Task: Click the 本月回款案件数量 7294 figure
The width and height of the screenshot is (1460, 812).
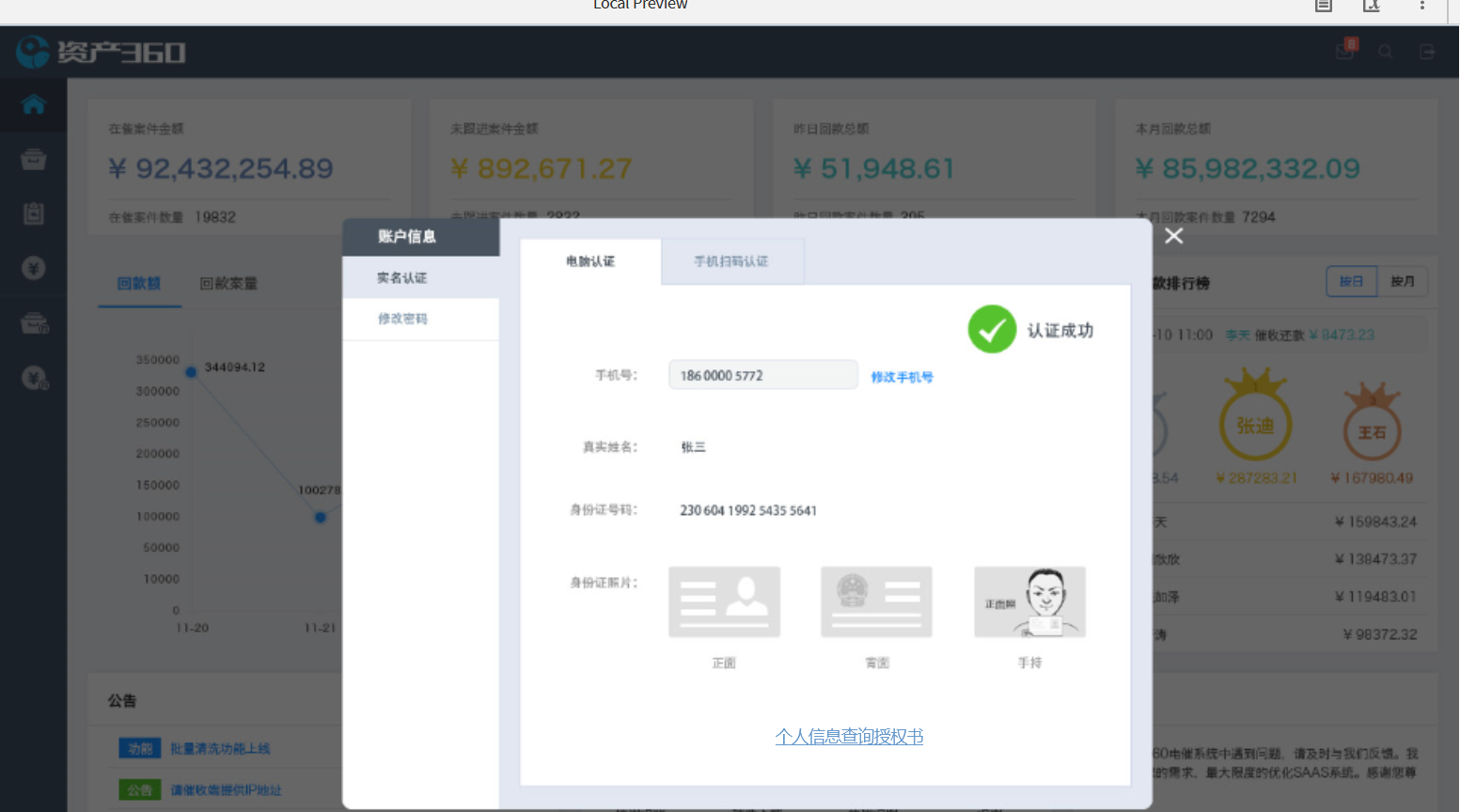Action: 1206,217
